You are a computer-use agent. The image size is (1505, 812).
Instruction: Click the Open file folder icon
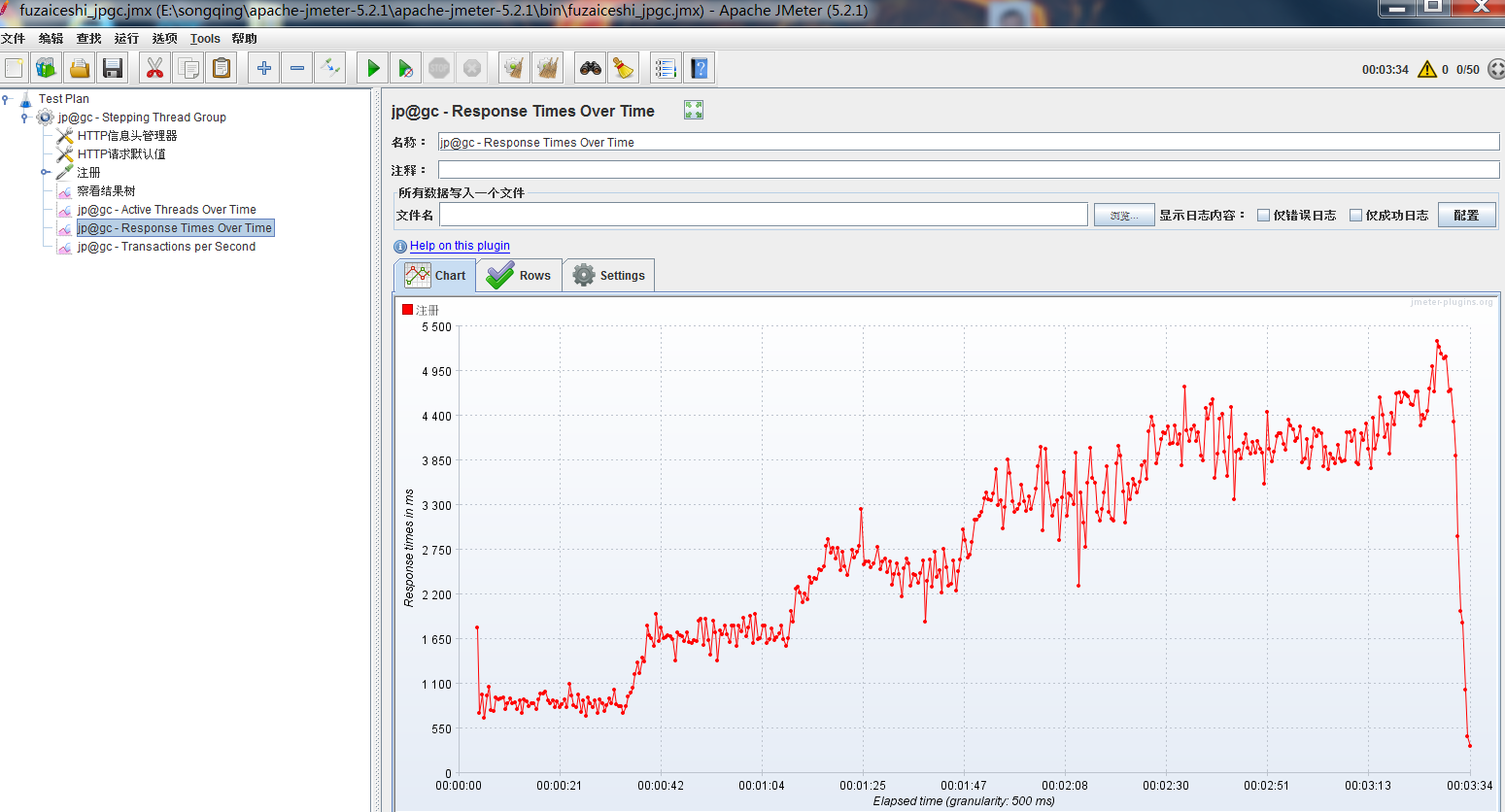tap(80, 68)
